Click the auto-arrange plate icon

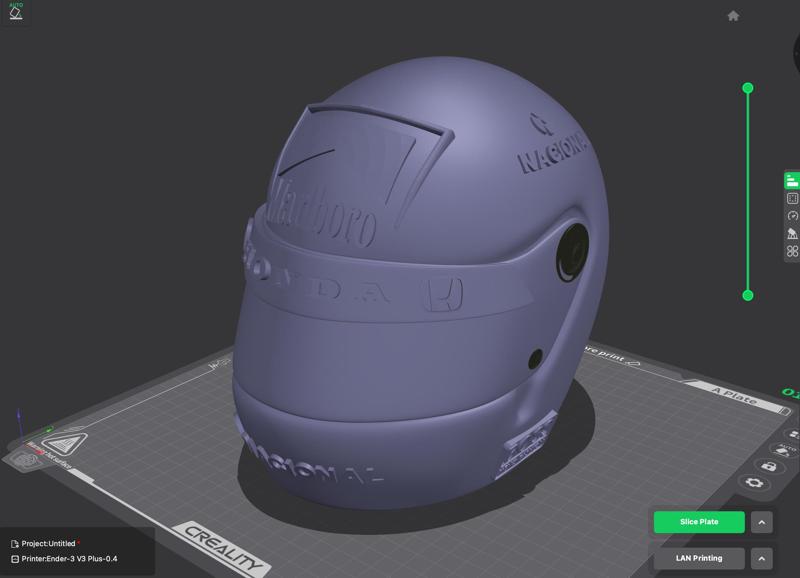point(785,450)
